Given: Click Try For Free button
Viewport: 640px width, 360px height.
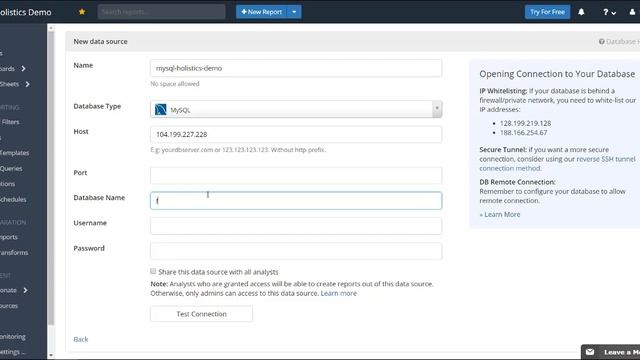Looking at the screenshot, I should pyautogui.click(x=547, y=12).
